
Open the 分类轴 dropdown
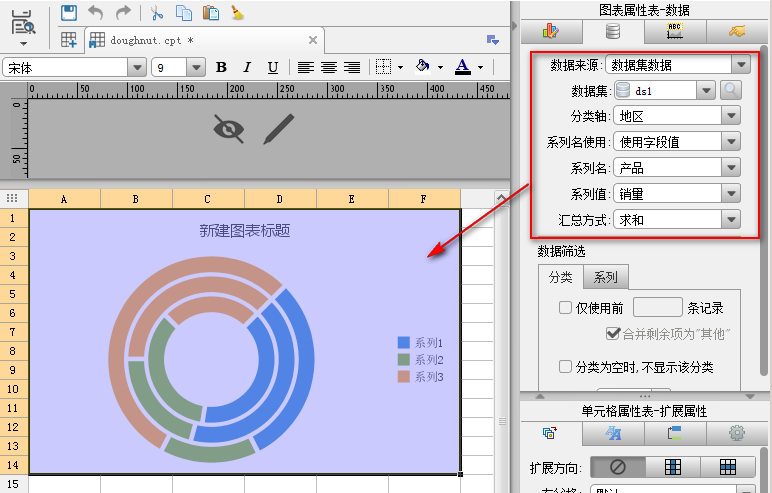tap(731, 116)
